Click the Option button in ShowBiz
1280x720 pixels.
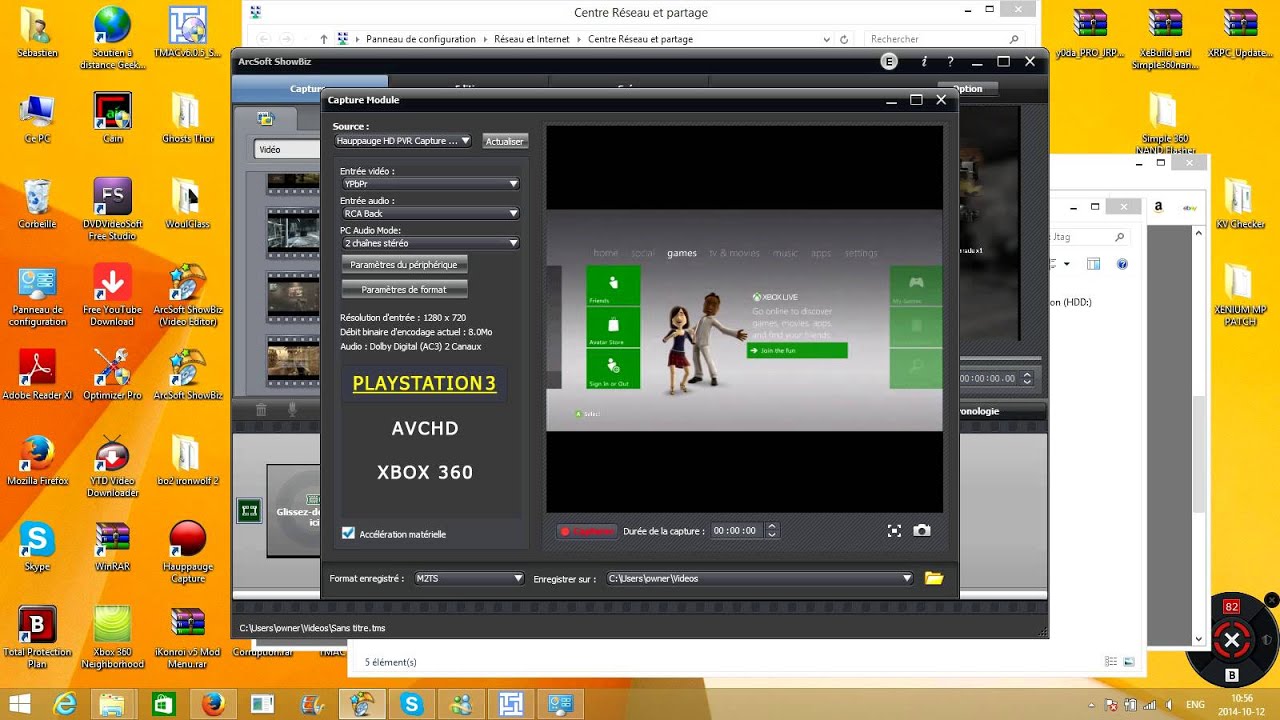(x=967, y=89)
